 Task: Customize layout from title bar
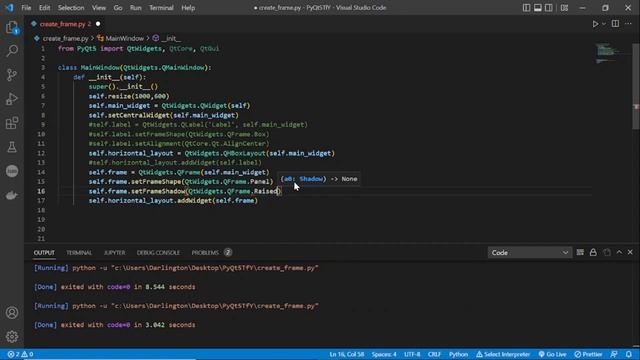pyautogui.click(x=564, y=8)
